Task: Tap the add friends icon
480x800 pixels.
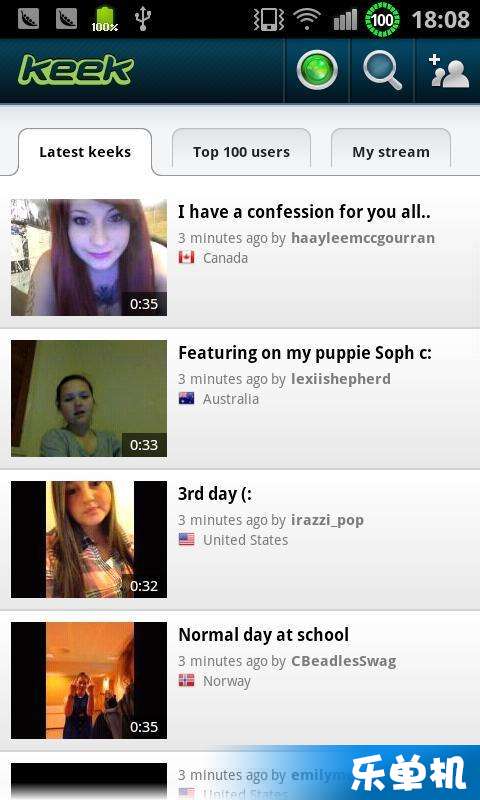Action: point(448,71)
